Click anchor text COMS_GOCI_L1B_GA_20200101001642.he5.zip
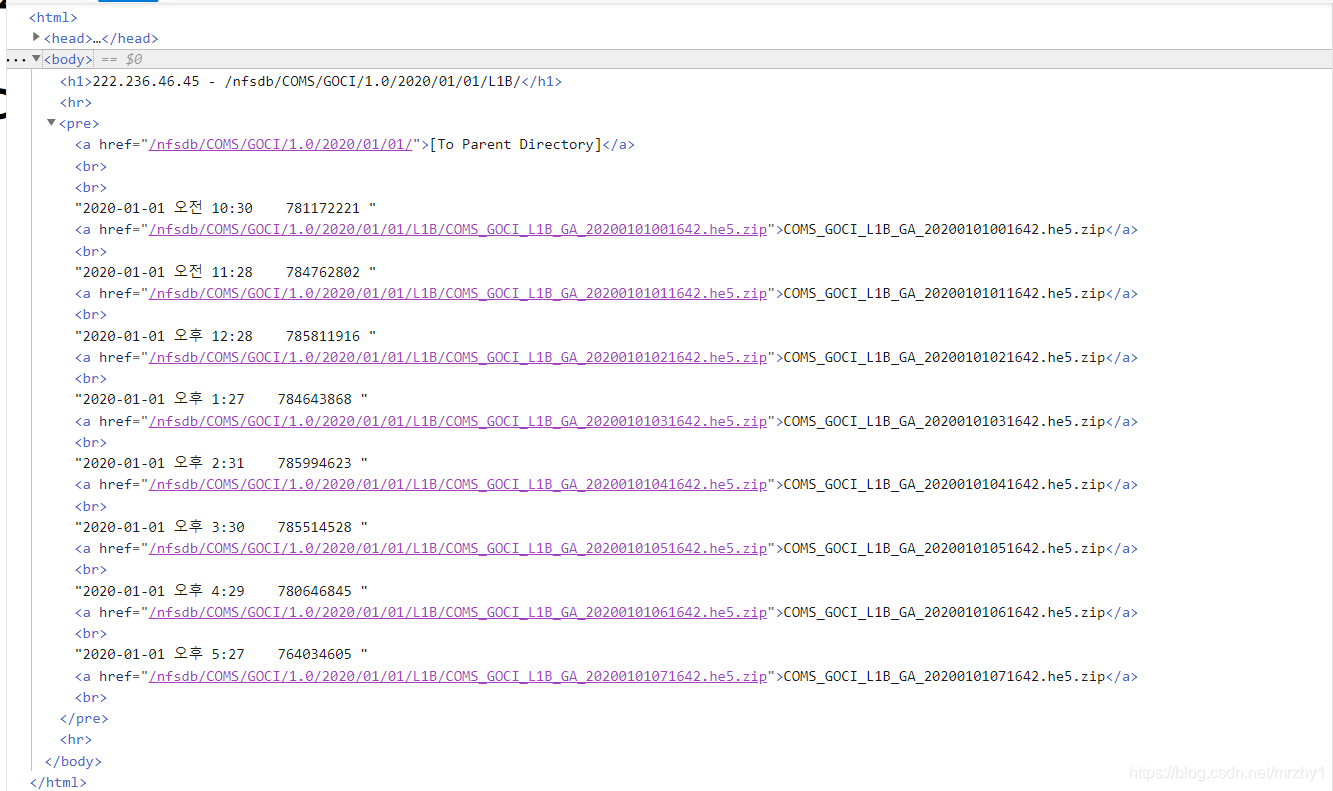 click(x=944, y=230)
